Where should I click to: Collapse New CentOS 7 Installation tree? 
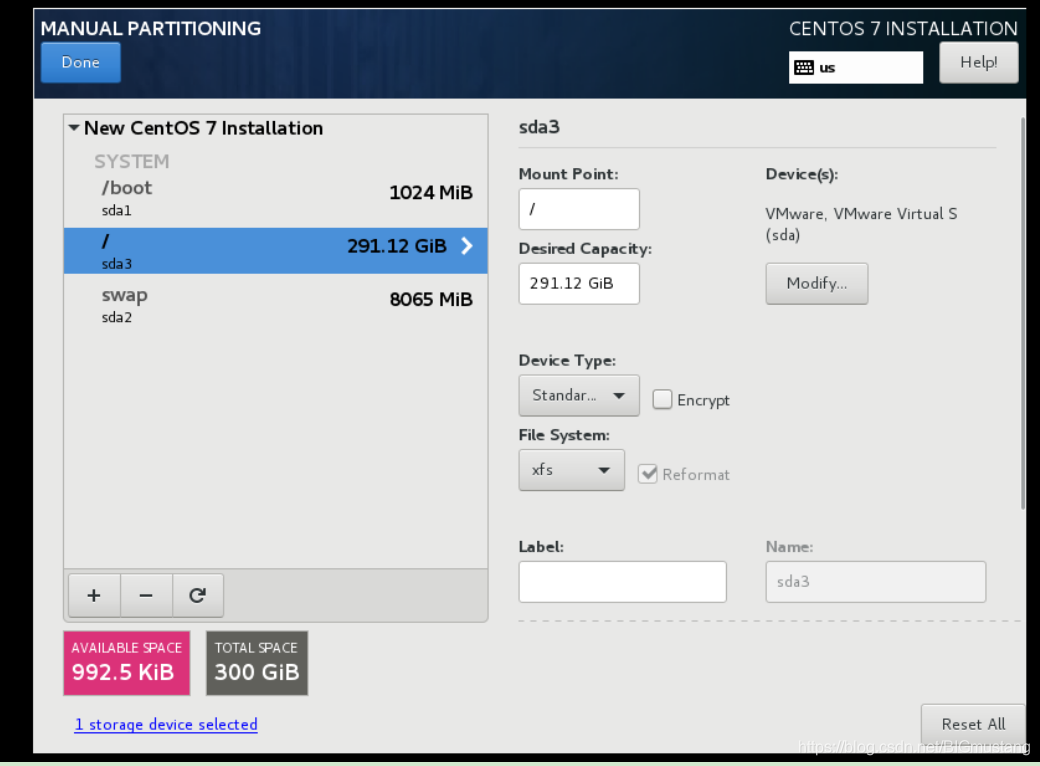pyautogui.click(x=74, y=127)
